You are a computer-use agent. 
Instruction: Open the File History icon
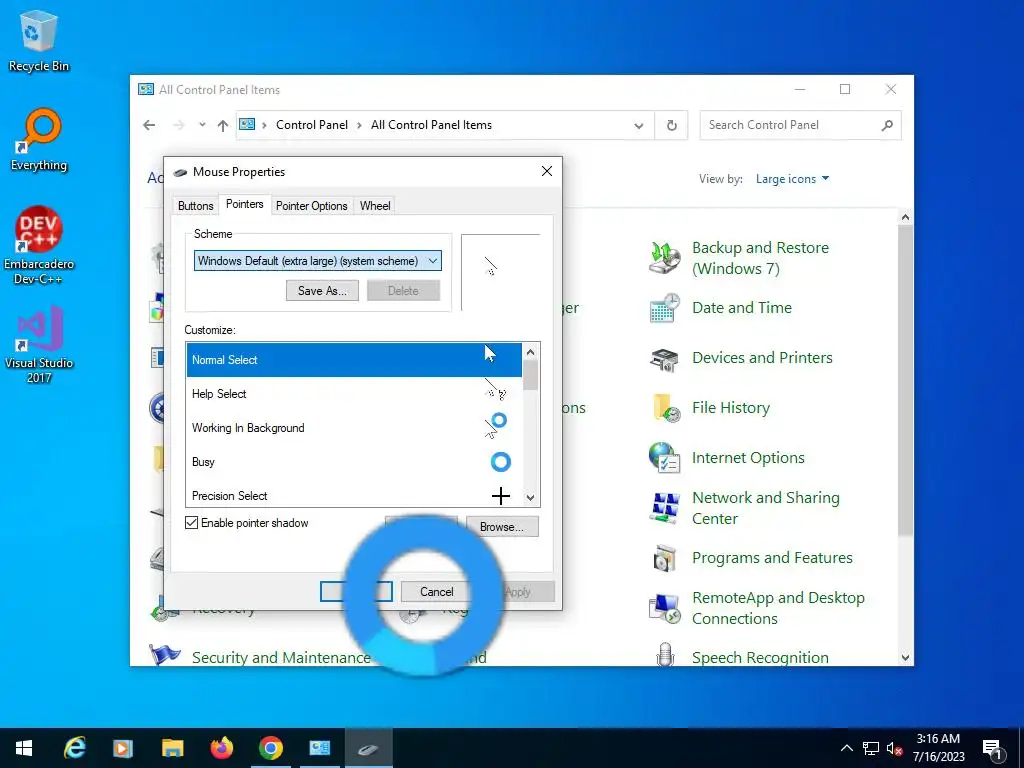(x=665, y=408)
